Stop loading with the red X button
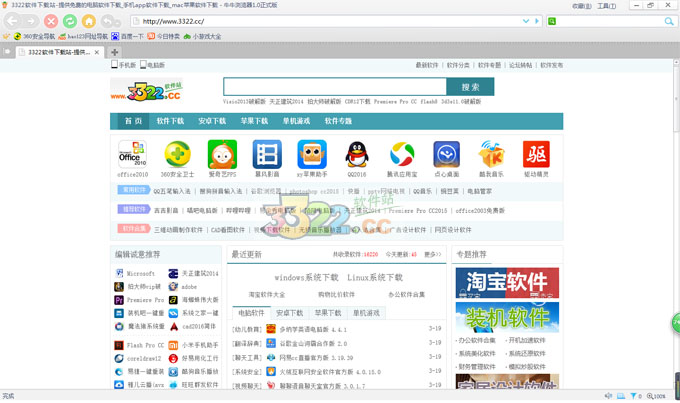The width and height of the screenshot is (680, 403). (51, 21)
